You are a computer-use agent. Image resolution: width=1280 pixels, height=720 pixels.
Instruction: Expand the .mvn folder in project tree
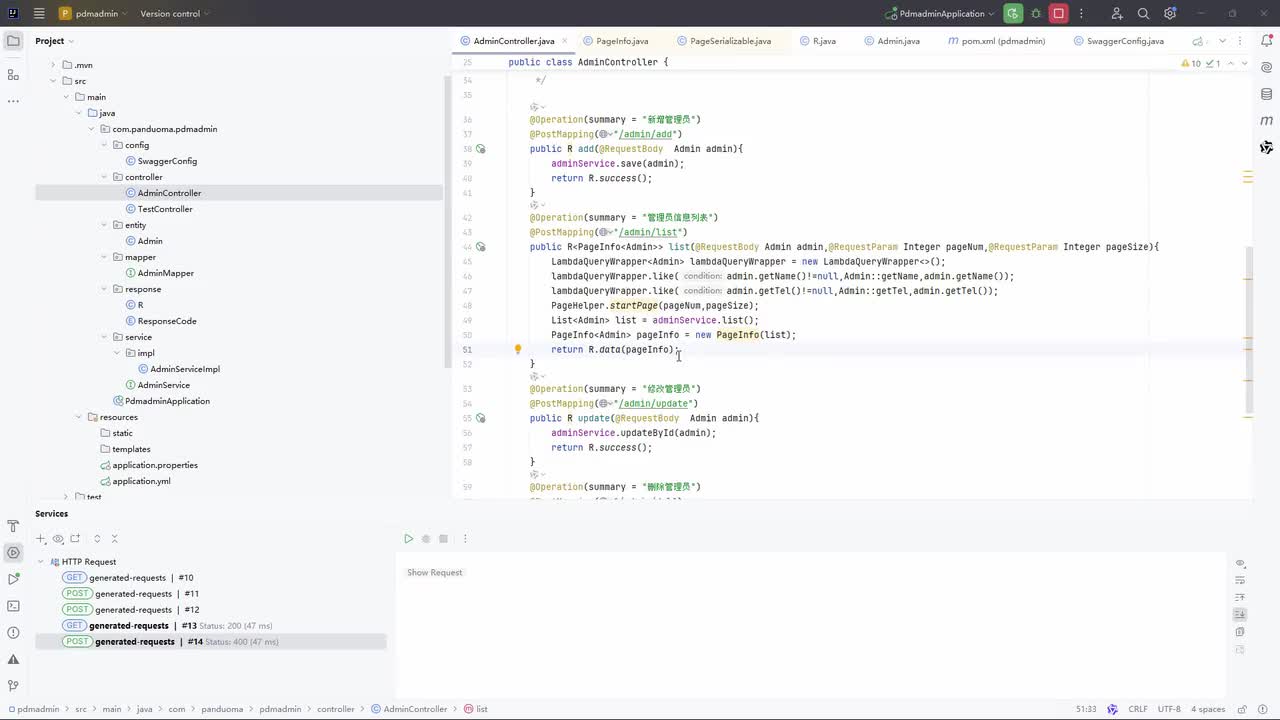tap(54, 65)
